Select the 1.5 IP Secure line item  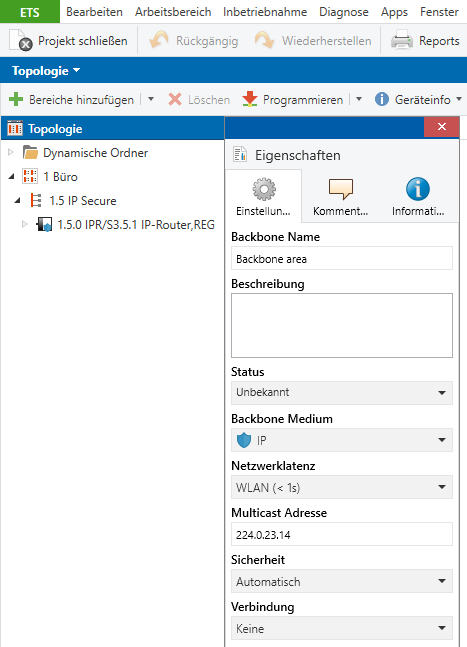pyautogui.click(x=83, y=201)
